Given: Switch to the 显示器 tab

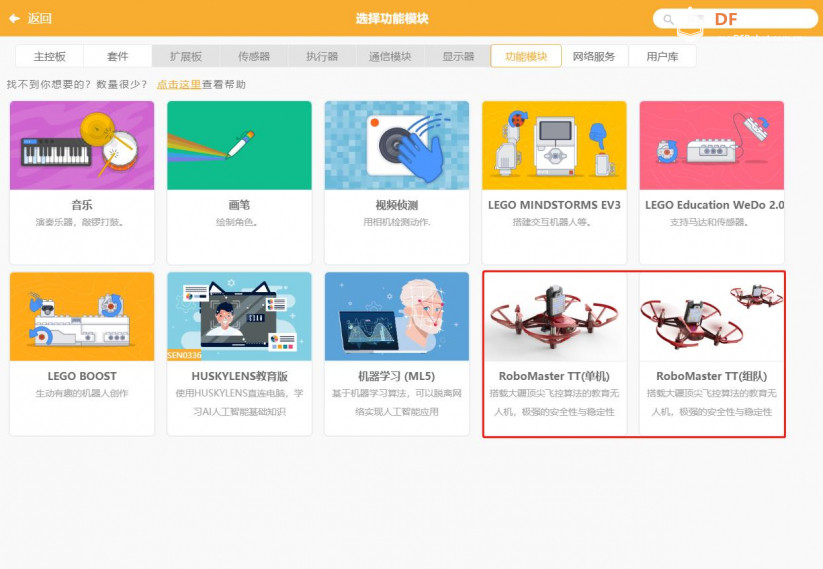Looking at the screenshot, I should 458,56.
